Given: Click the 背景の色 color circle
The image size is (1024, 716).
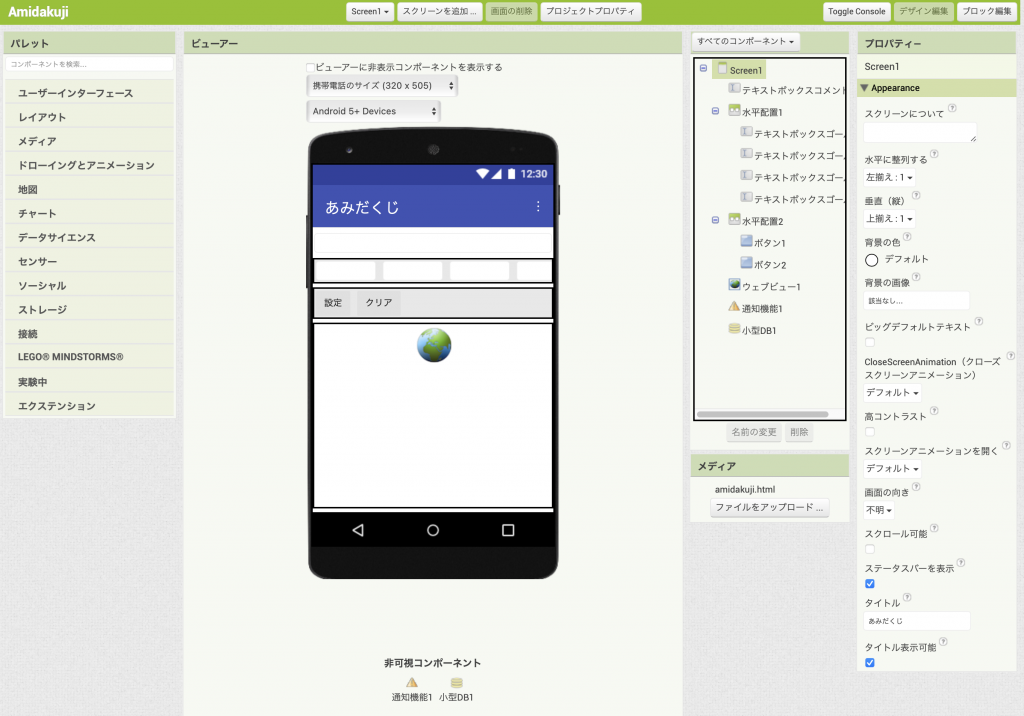Looking at the screenshot, I should [871, 259].
